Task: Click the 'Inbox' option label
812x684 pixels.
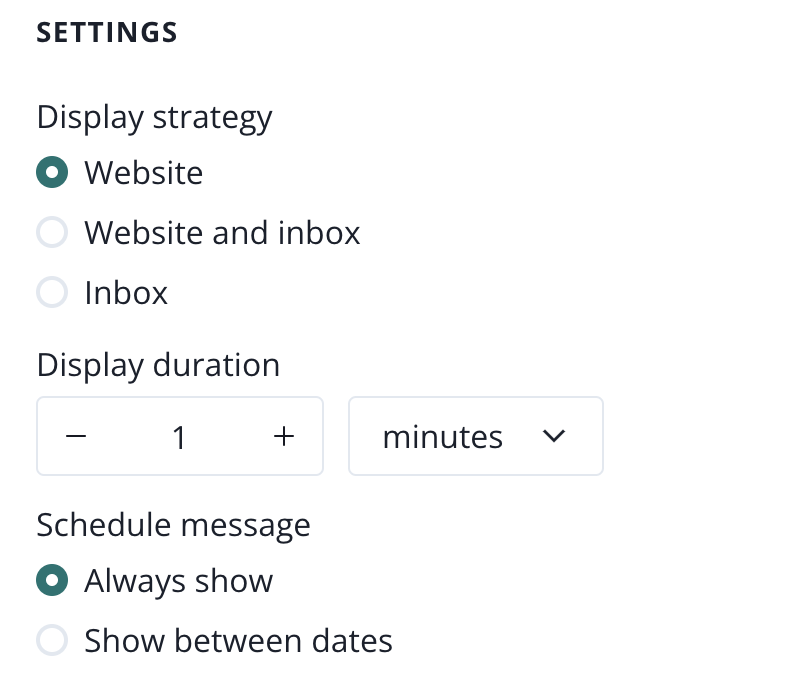Action: [x=126, y=293]
